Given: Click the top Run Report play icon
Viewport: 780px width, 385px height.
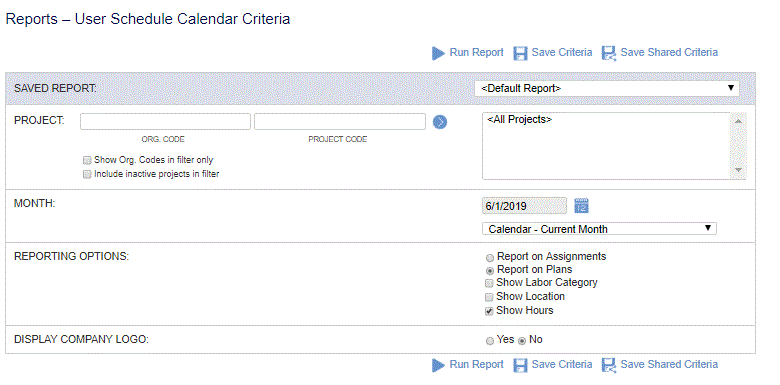Looking at the screenshot, I should pos(438,53).
